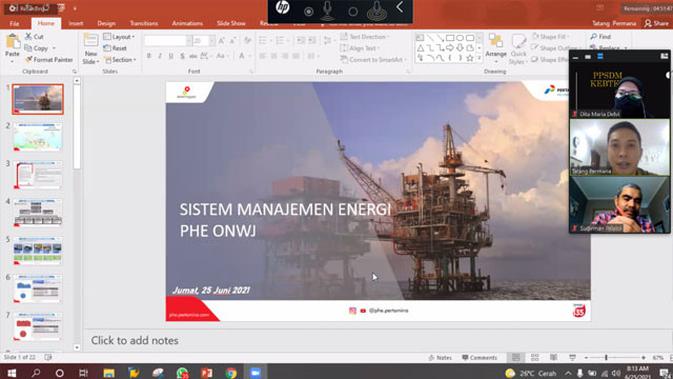Open the Align Text dropdown
This screenshot has width=673, height=379.
pyautogui.click(x=361, y=49)
